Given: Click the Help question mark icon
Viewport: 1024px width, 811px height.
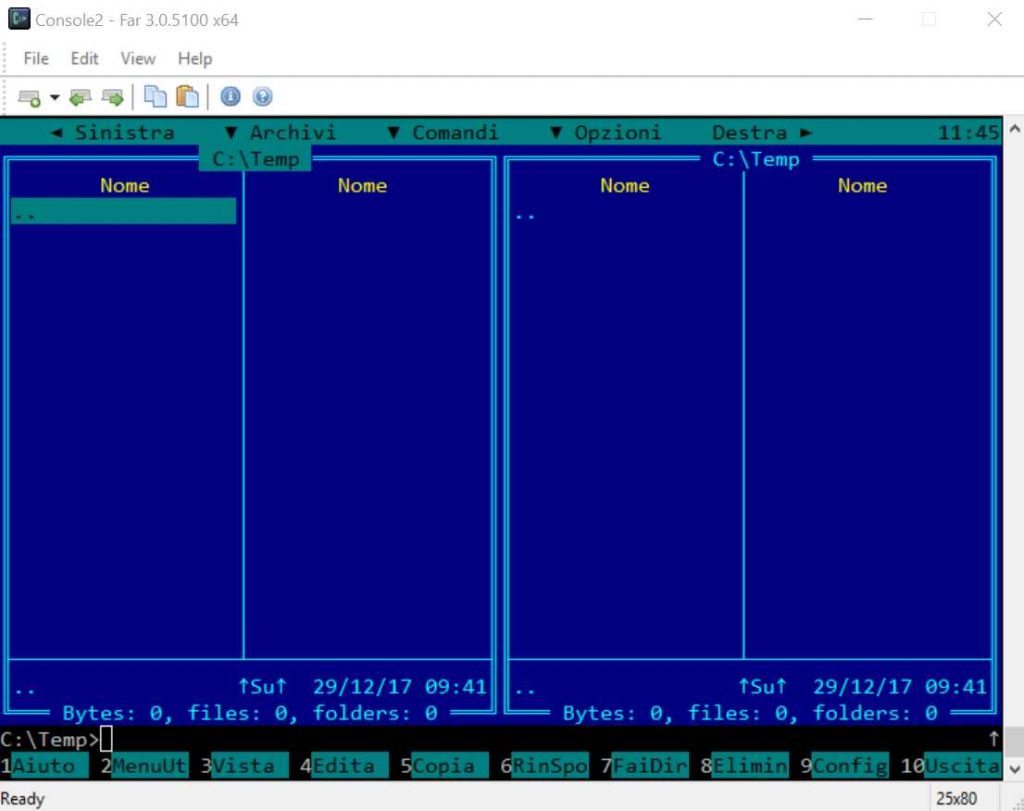Looking at the screenshot, I should coord(262,97).
